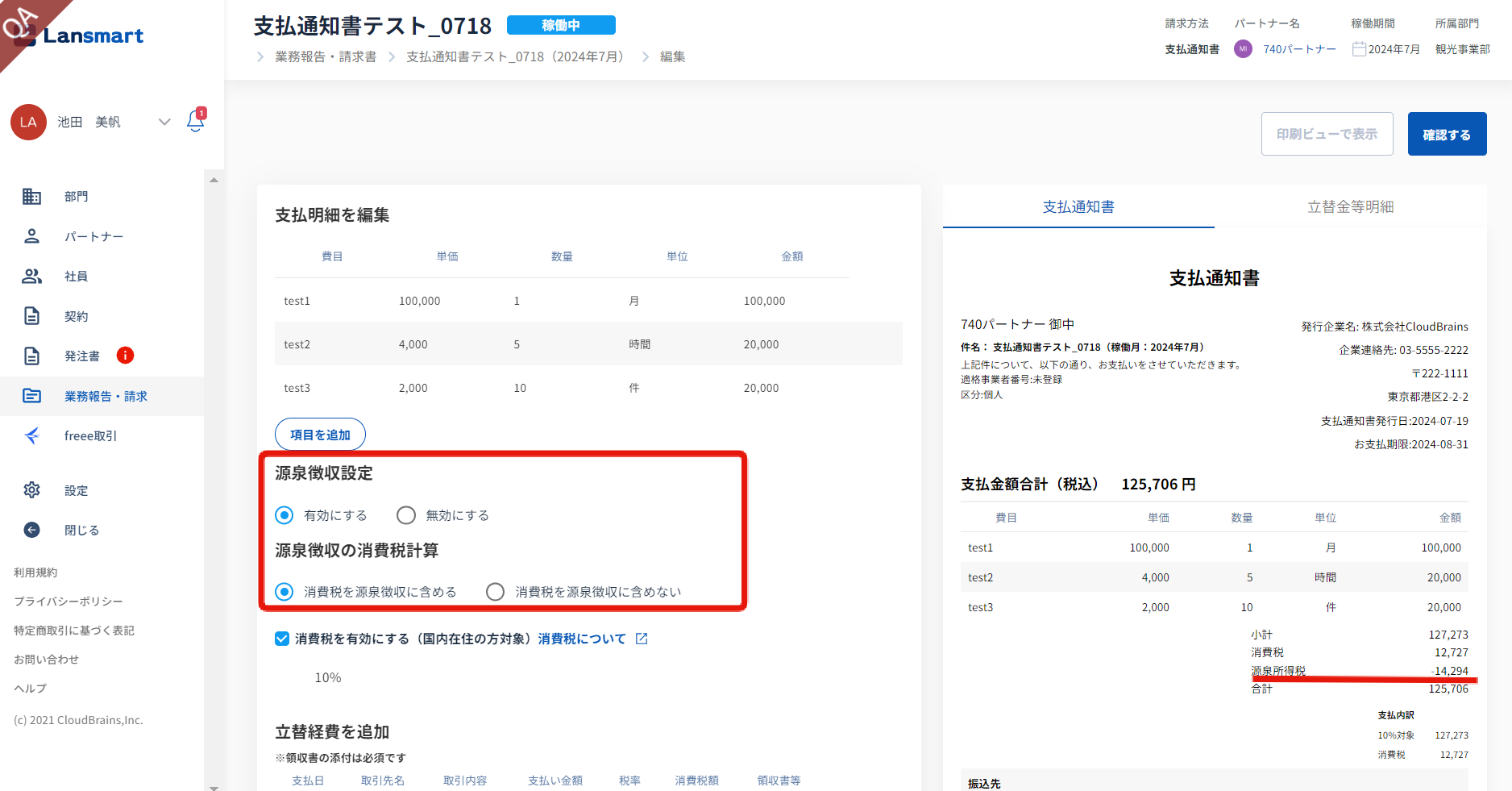The width and height of the screenshot is (1512, 791).
Task: Open the 社員 people icon
Action: tap(31, 276)
